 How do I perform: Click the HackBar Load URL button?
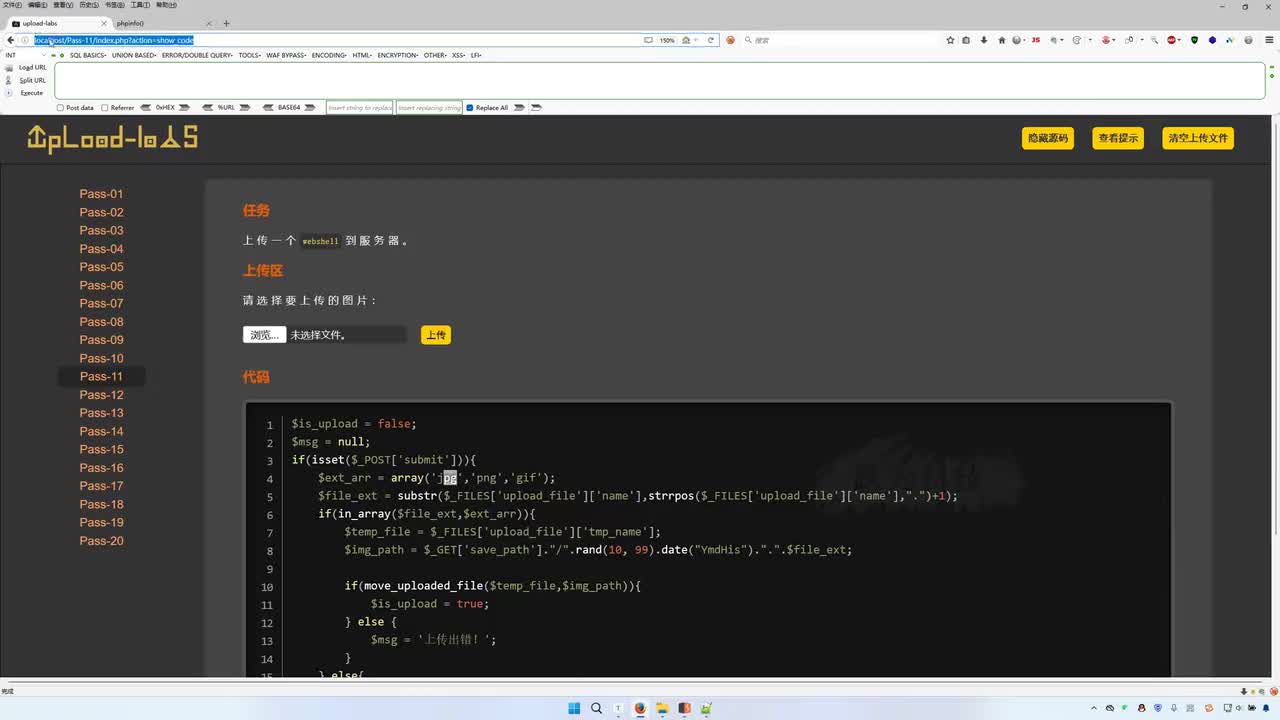32,68
